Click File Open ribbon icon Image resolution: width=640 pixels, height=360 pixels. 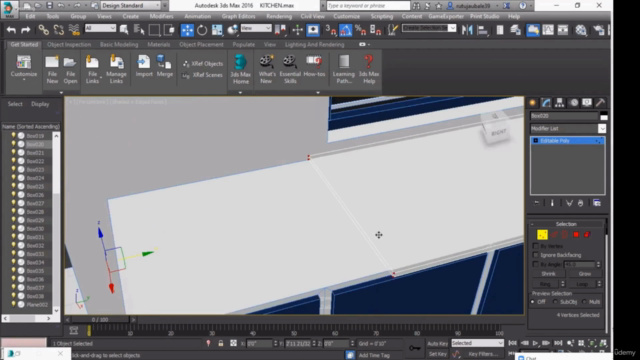(x=70, y=69)
